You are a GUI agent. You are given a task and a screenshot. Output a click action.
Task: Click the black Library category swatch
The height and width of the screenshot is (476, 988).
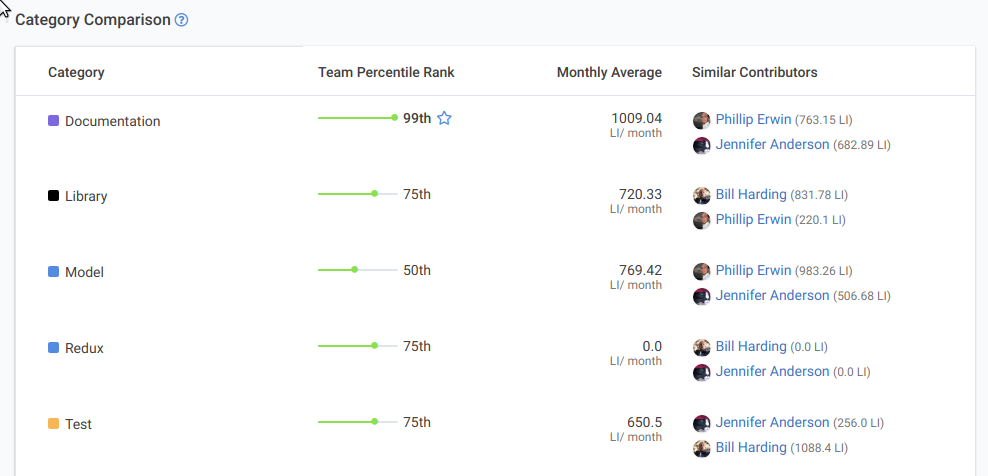click(x=54, y=196)
